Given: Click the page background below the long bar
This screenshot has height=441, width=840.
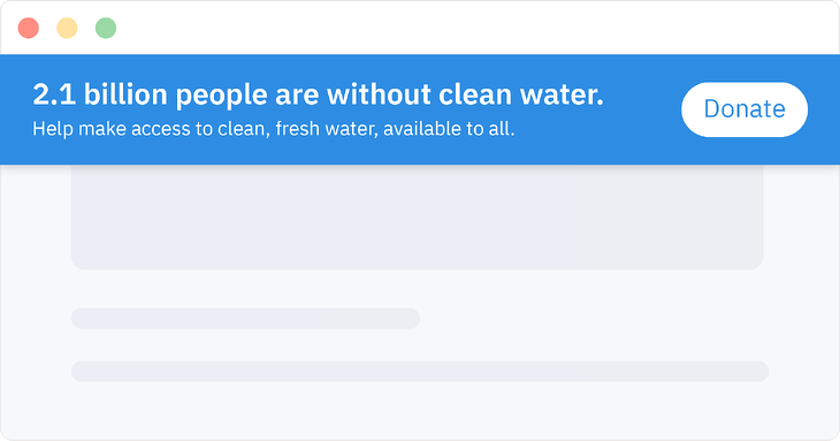Looking at the screenshot, I should pyautogui.click(x=419, y=412).
